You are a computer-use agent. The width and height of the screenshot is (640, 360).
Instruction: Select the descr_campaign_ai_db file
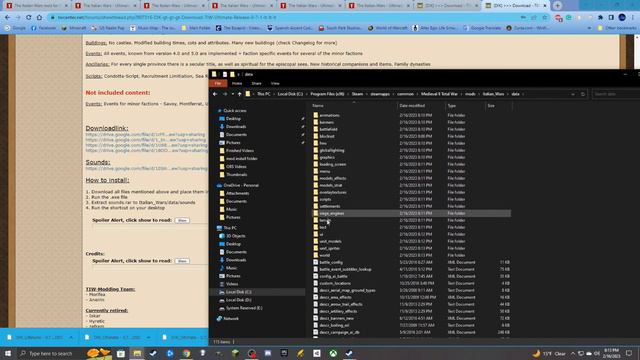click(x=340, y=332)
